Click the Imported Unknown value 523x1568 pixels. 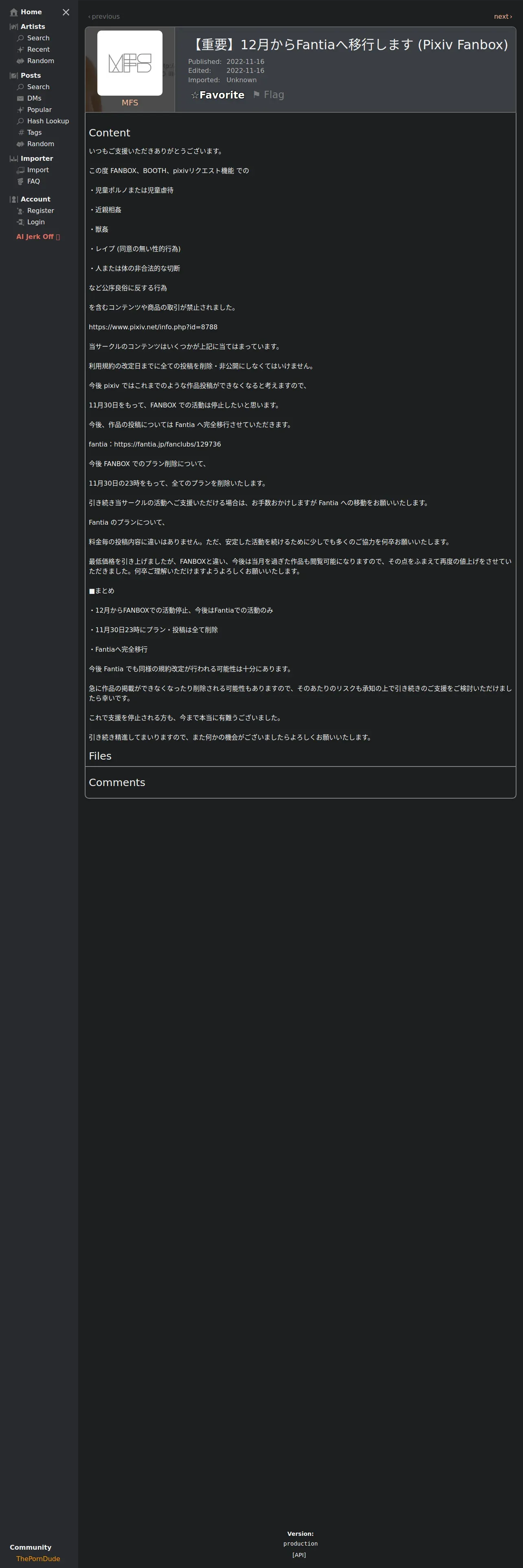point(242,80)
